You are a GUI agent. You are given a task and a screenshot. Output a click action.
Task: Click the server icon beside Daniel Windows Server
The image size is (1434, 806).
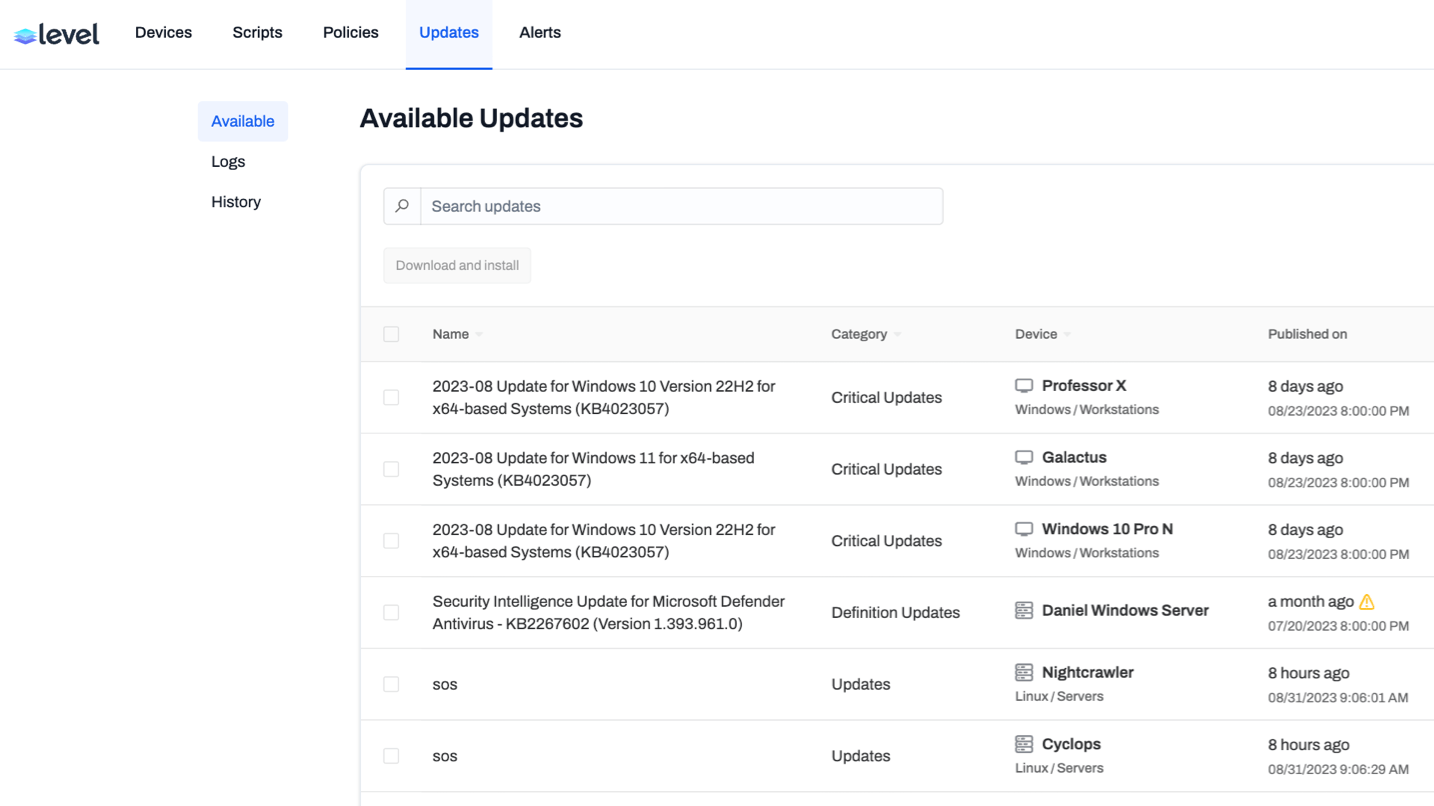(1024, 611)
